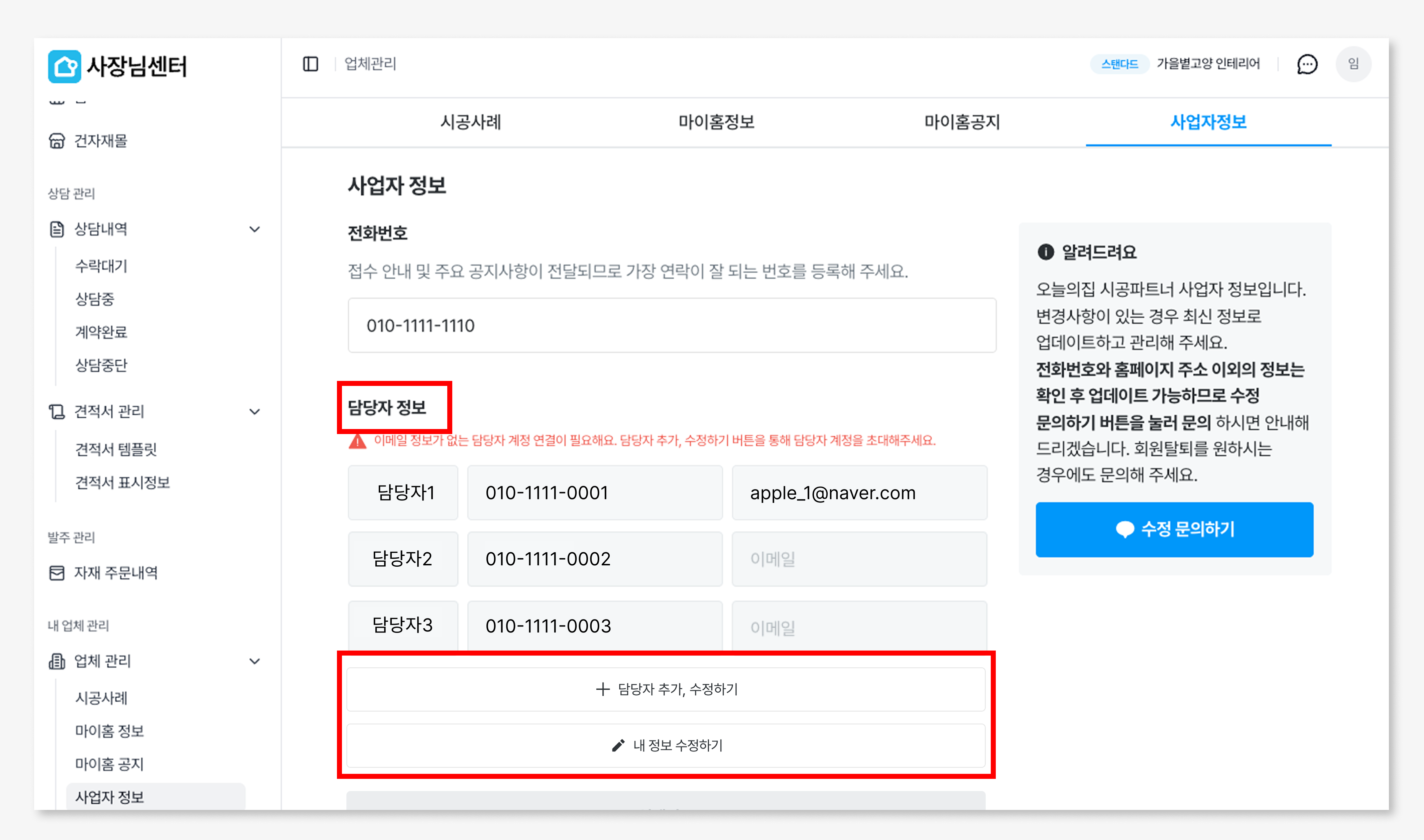Click 내 정보 수정하기 button
The height and width of the screenshot is (840, 1424).
coord(666,745)
